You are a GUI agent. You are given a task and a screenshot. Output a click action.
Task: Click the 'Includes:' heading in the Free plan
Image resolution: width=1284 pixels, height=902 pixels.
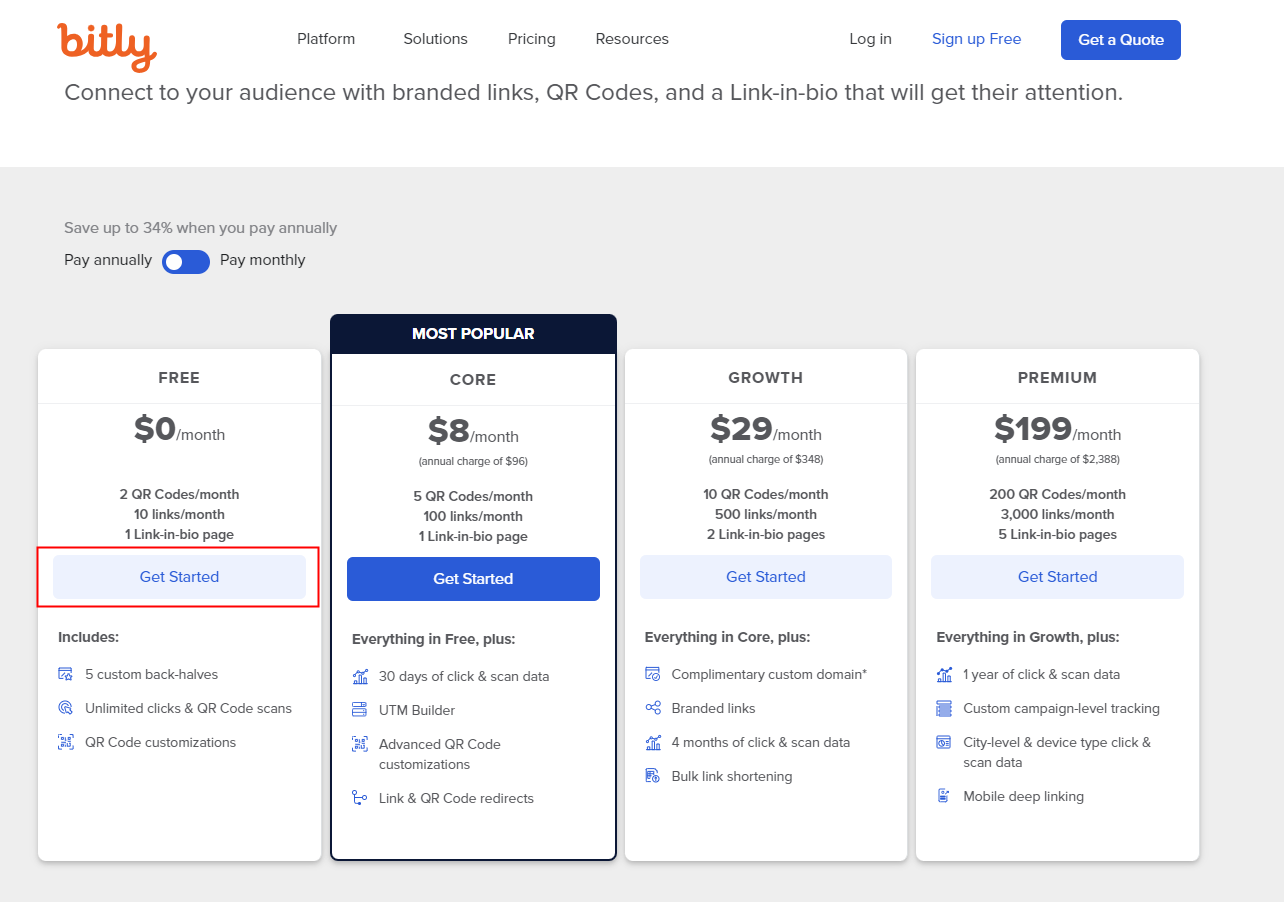click(x=88, y=637)
